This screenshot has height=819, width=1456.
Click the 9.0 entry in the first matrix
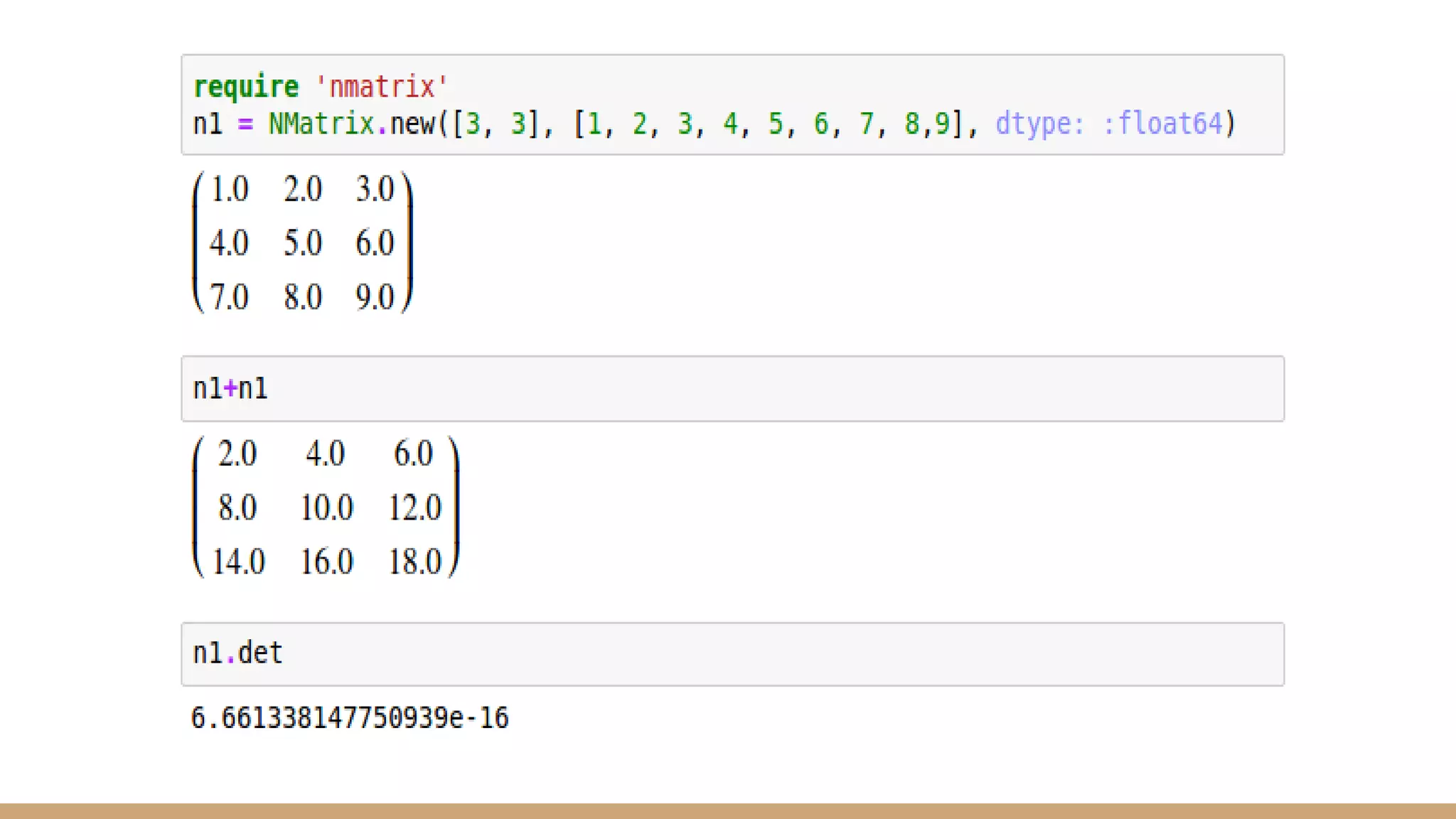pyautogui.click(x=375, y=297)
